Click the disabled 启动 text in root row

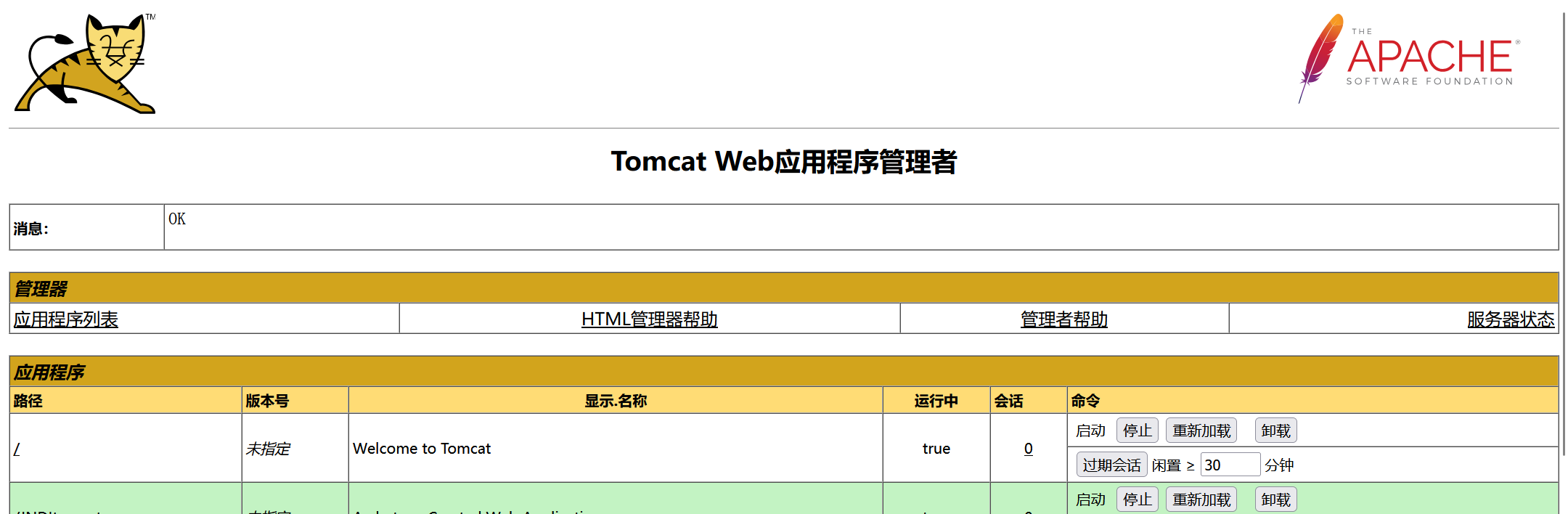click(x=1090, y=431)
